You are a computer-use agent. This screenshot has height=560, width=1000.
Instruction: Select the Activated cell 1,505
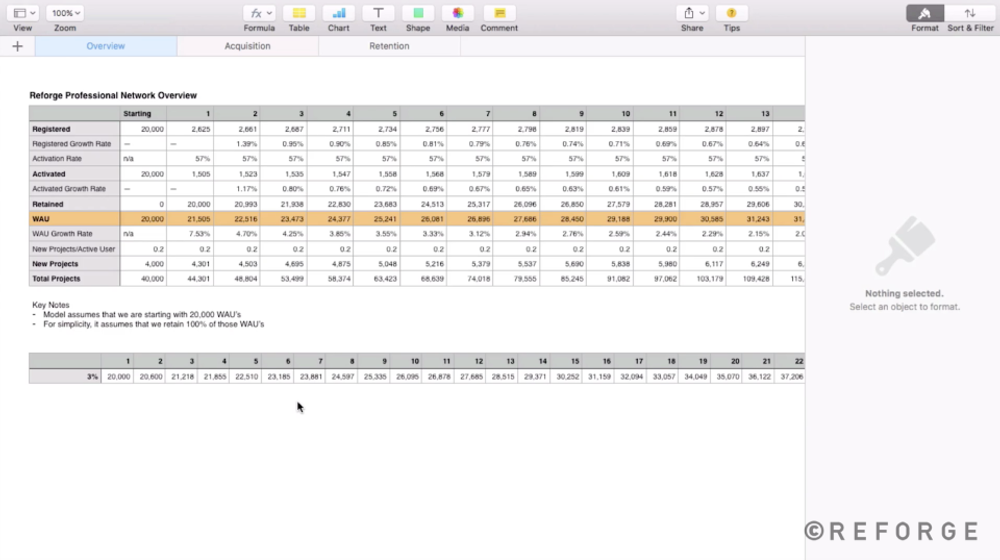click(x=190, y=173)
